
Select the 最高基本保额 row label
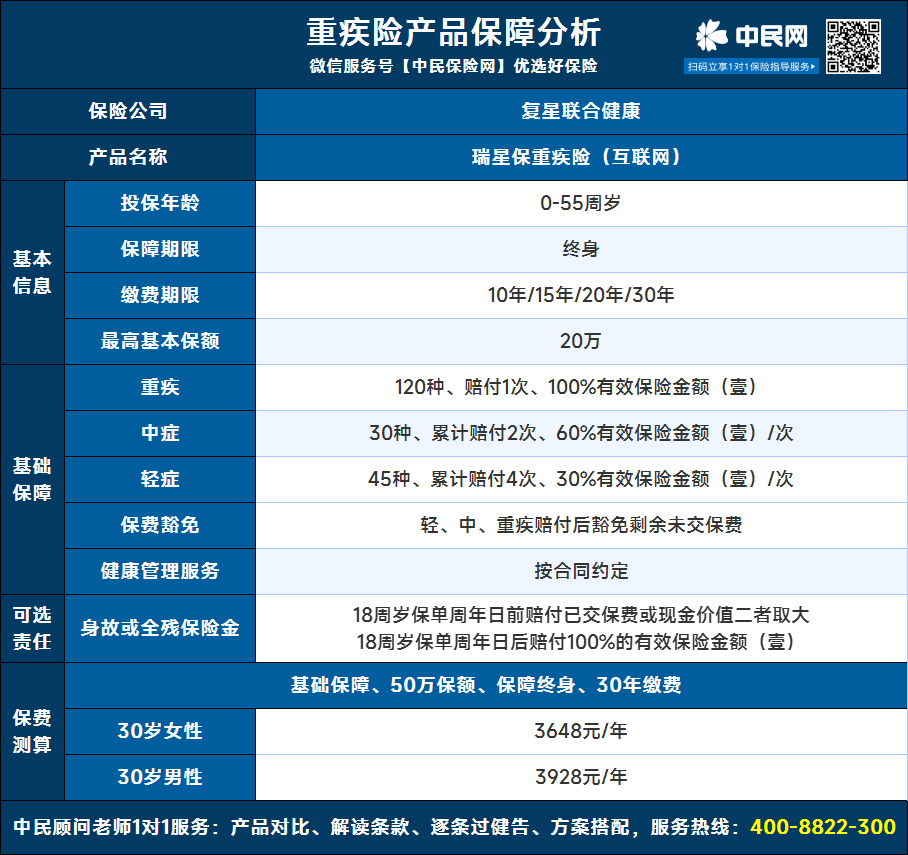point(160,341)
